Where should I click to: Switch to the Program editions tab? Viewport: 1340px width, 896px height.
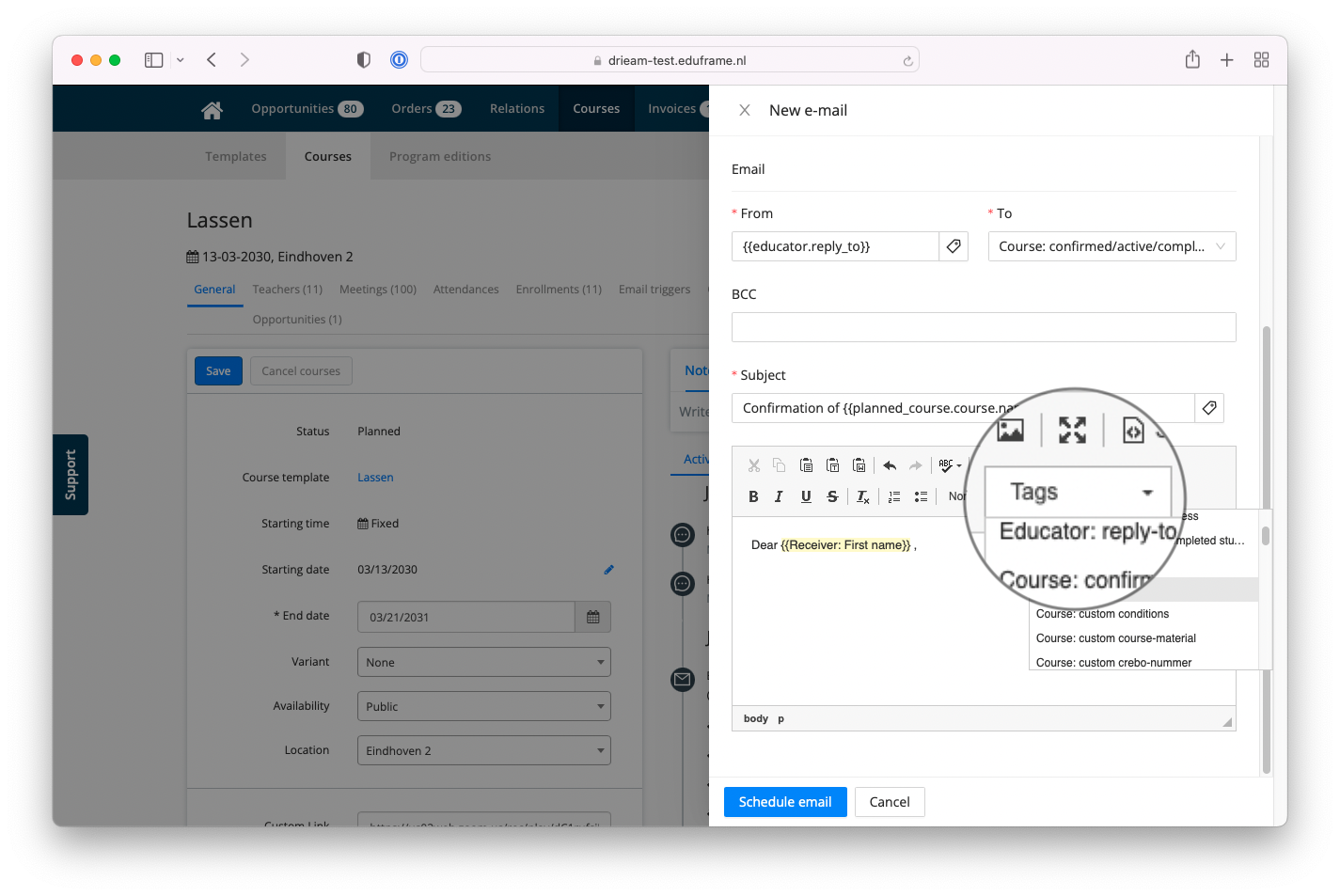click(440, 156)
